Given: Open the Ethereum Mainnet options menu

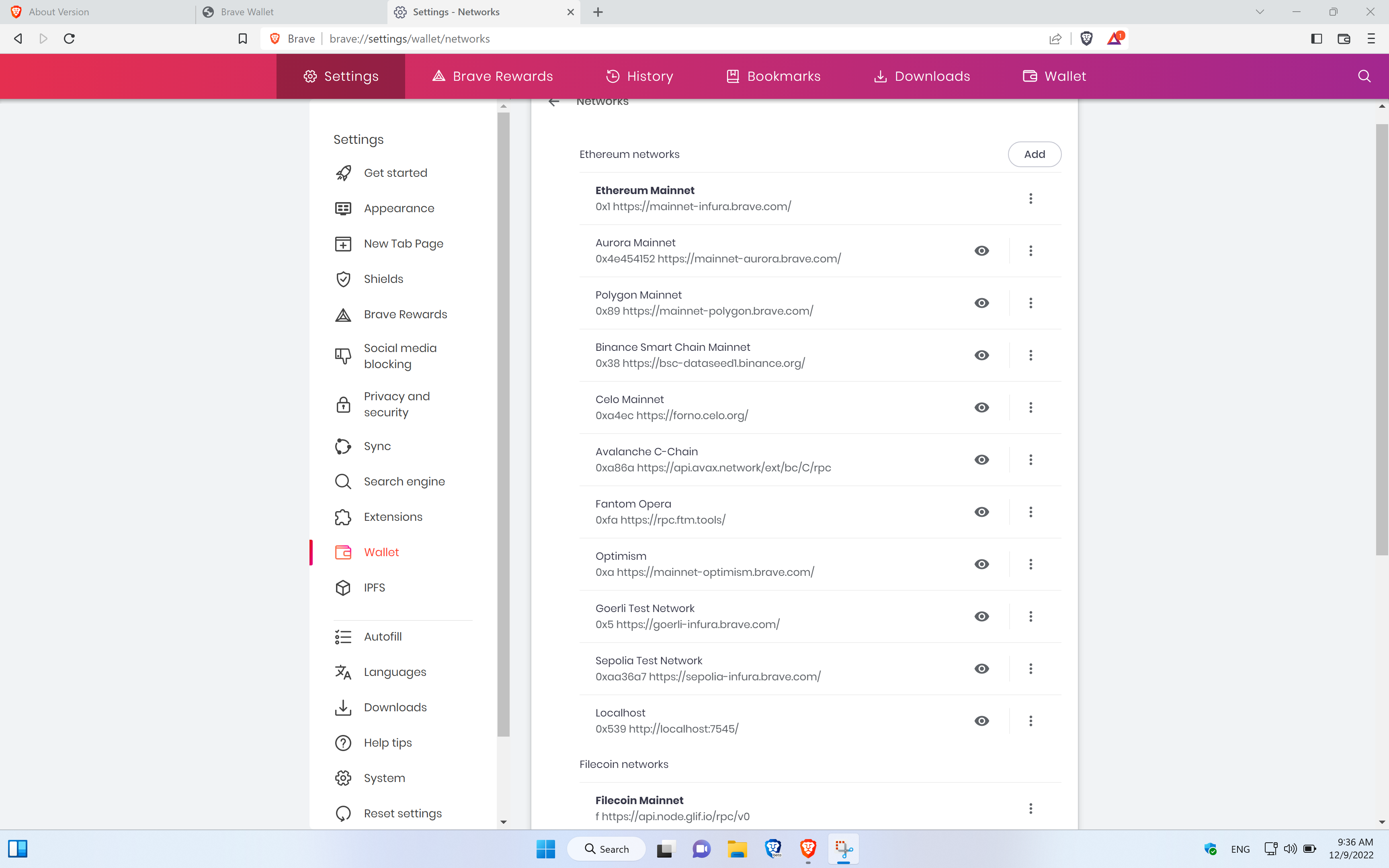Looking at the screenshot, I should coord(1030,198).
